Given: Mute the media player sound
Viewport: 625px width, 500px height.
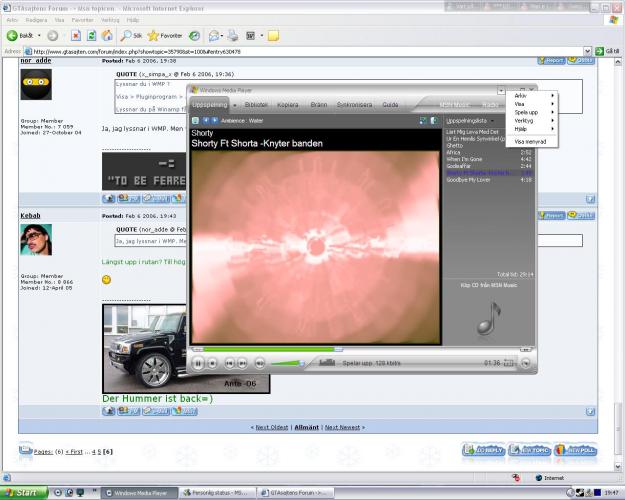Looking at the screenshot, I should click(x=262, y=363).
